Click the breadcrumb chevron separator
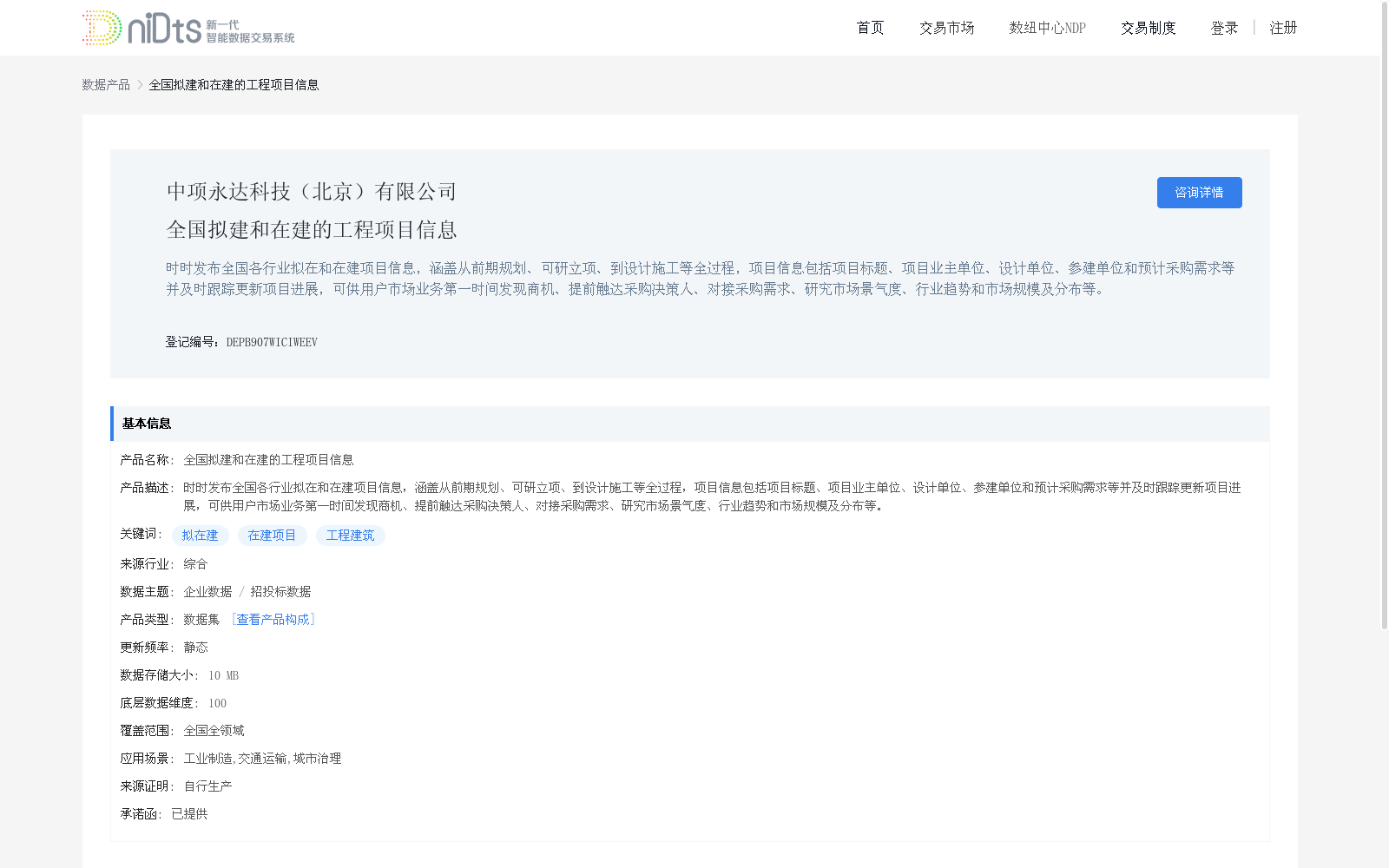1389x868 pixels. [x=140, y=84]
